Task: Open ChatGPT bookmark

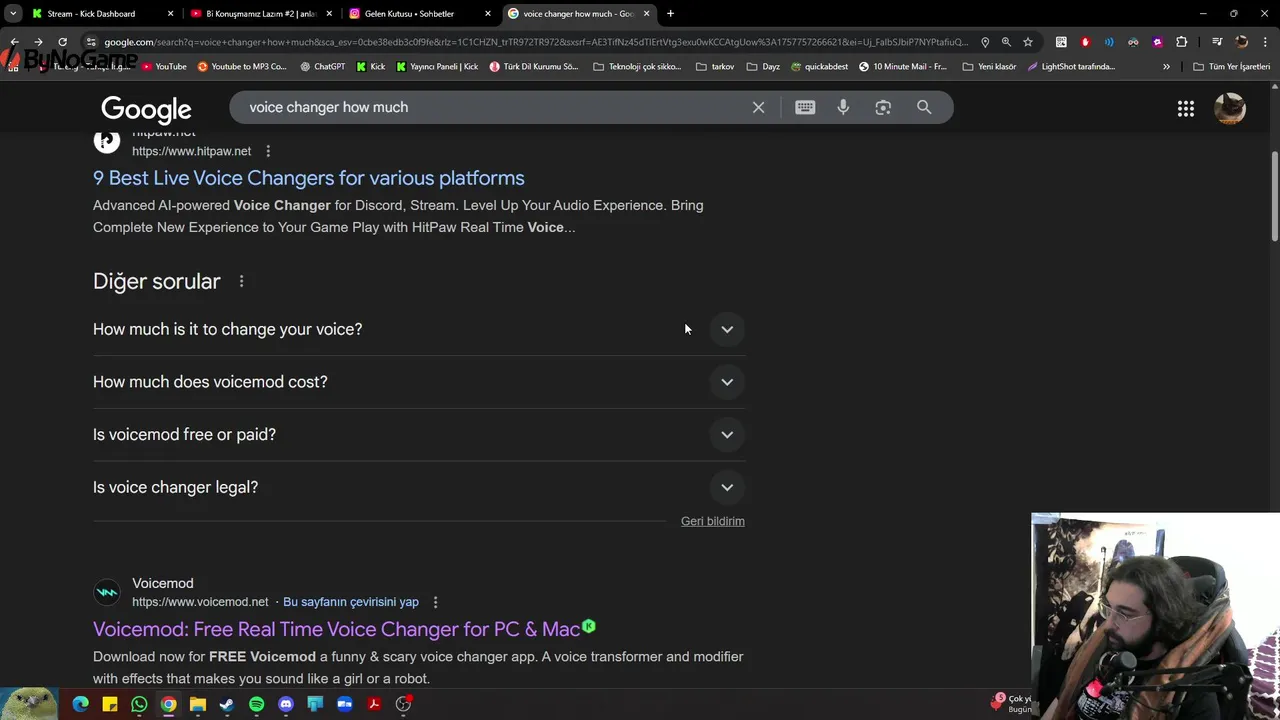Action: [x=322, y=67]
